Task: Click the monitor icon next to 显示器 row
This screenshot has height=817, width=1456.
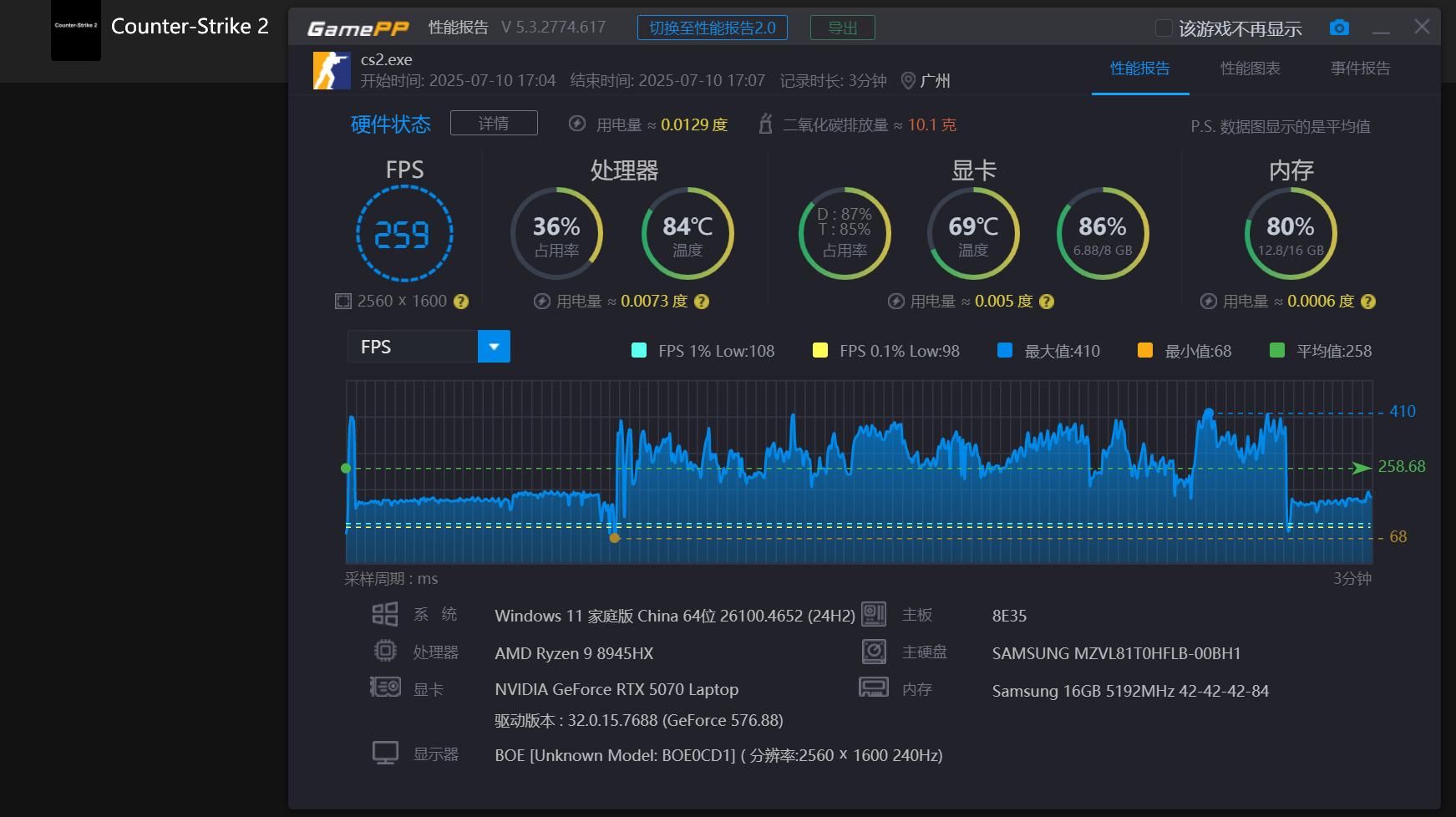Action: pyautogui.click(x=384, y=752)
